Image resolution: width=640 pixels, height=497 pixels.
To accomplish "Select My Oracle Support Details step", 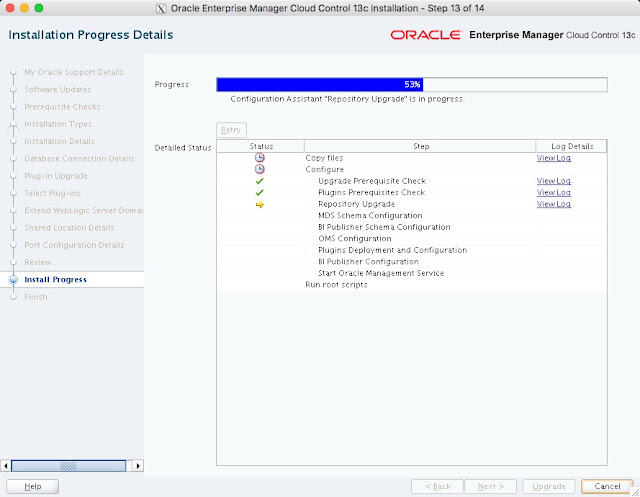I will coord(73,72).
